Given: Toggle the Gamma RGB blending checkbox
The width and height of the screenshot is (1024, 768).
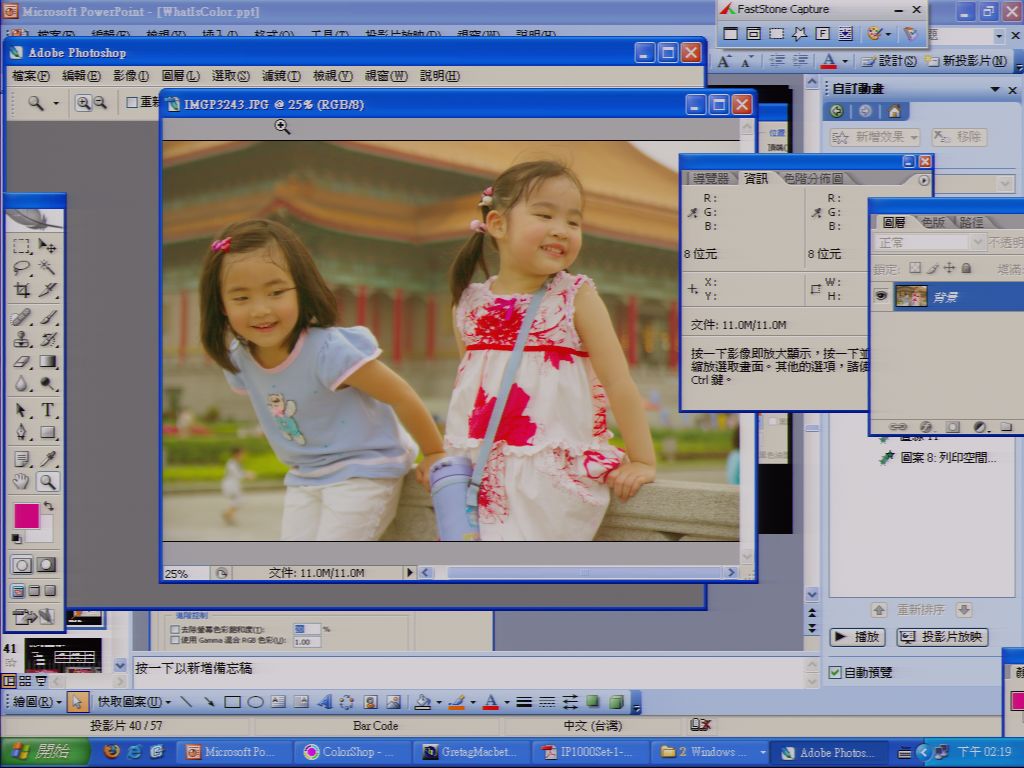Looking at the screenshot, I should pyautogui.click(x=174, y=641).
